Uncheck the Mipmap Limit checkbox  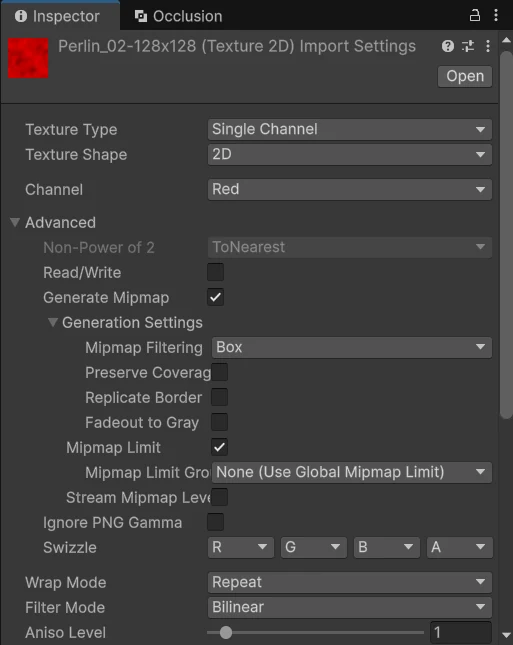pos(219,447)
